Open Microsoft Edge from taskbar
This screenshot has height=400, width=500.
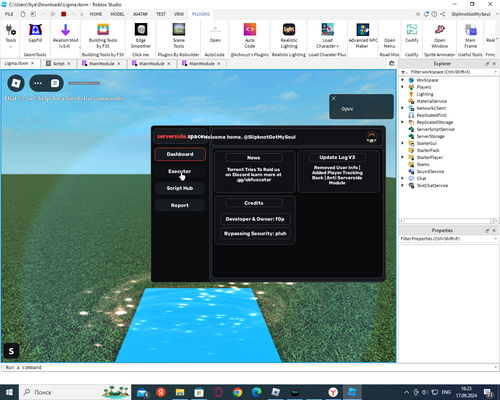[x=256, y=392]
